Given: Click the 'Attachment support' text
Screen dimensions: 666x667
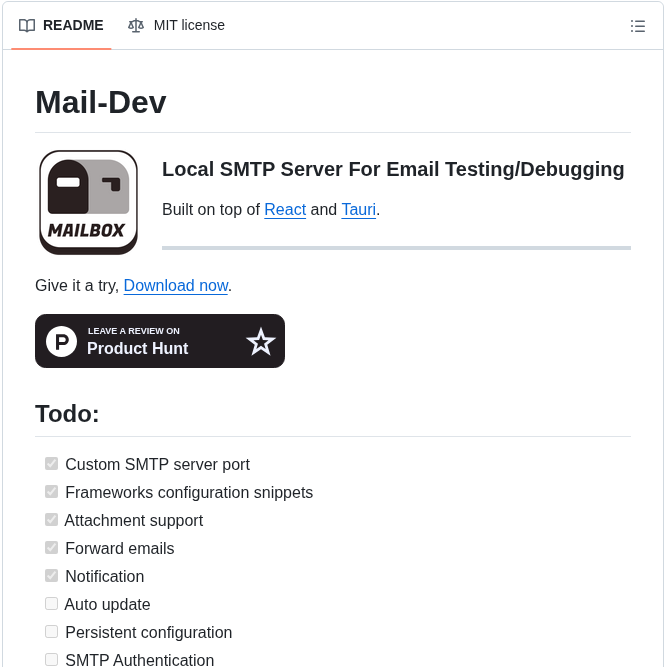Looking at the screenshot, I should coord(134,521).
